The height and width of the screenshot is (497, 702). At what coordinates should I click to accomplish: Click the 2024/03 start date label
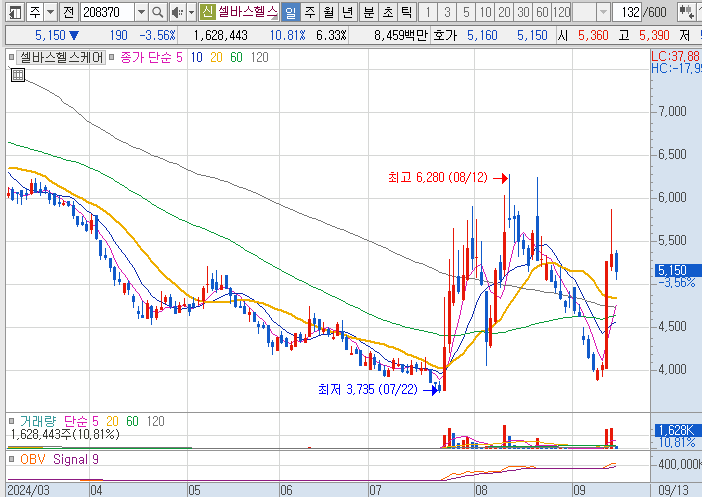[29, 490]
